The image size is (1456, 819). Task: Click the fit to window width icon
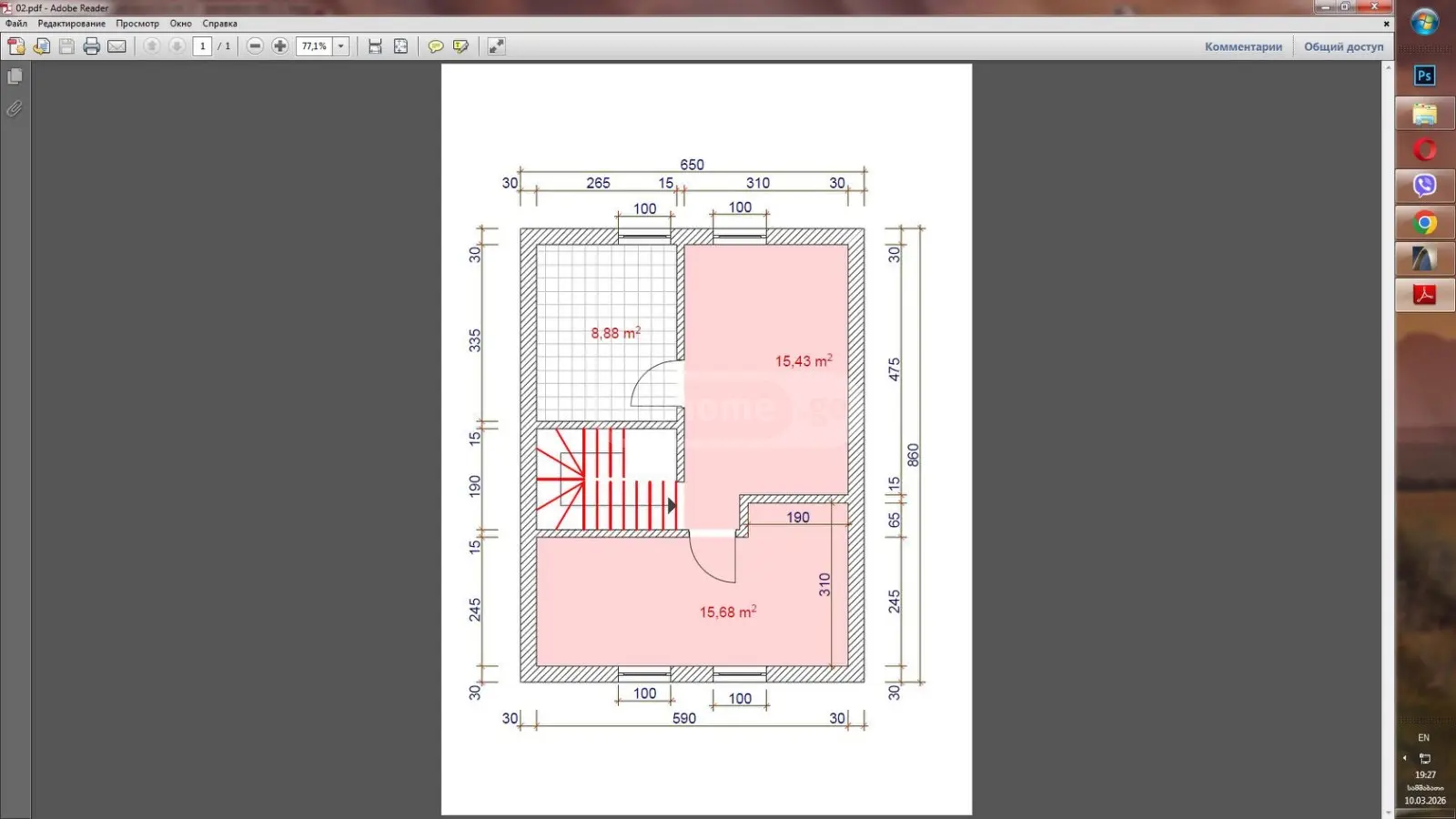point(375,46)
